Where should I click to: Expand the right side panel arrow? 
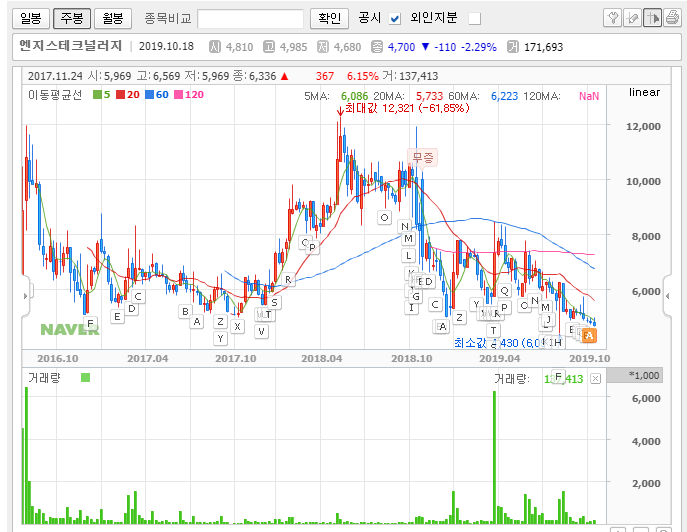pos(667,296)
